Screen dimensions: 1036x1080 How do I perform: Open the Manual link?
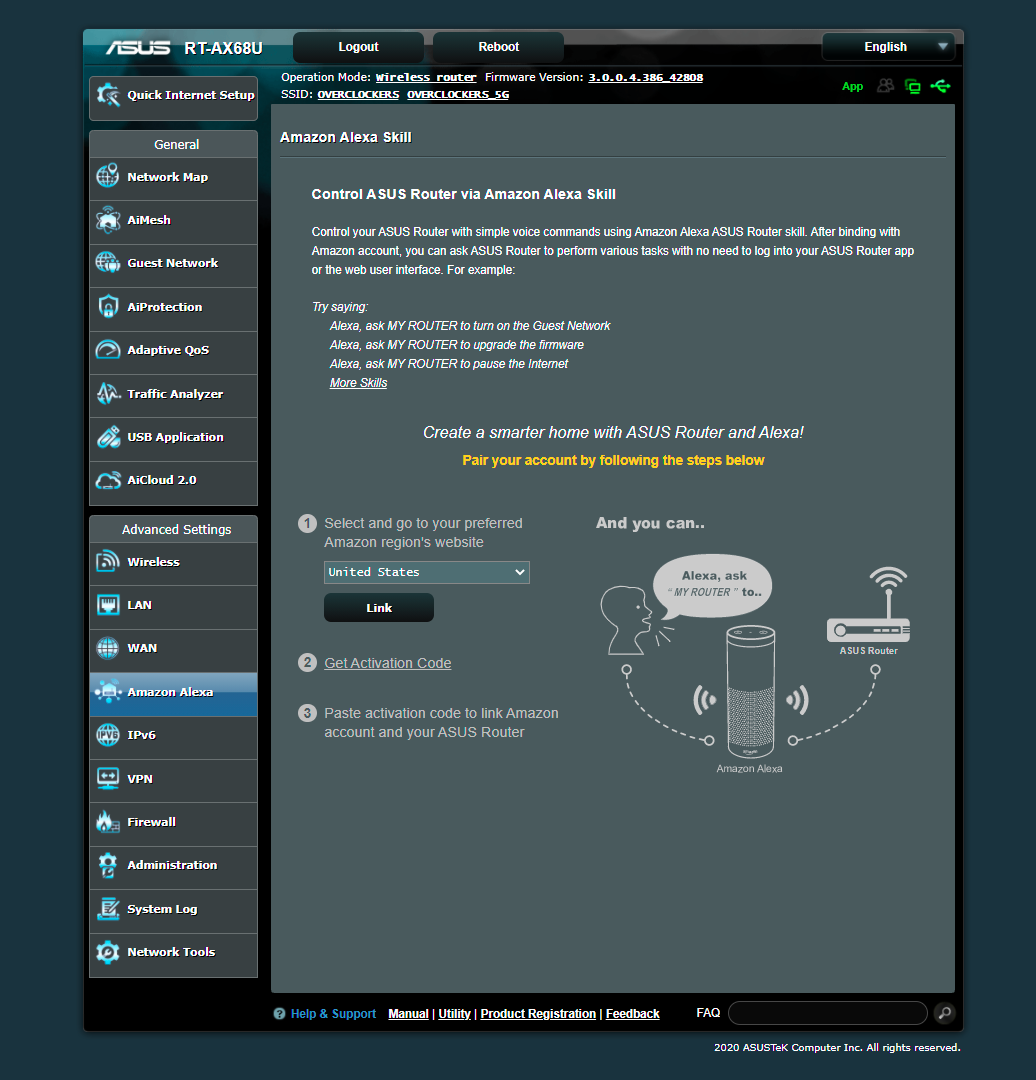(408, 1014)
